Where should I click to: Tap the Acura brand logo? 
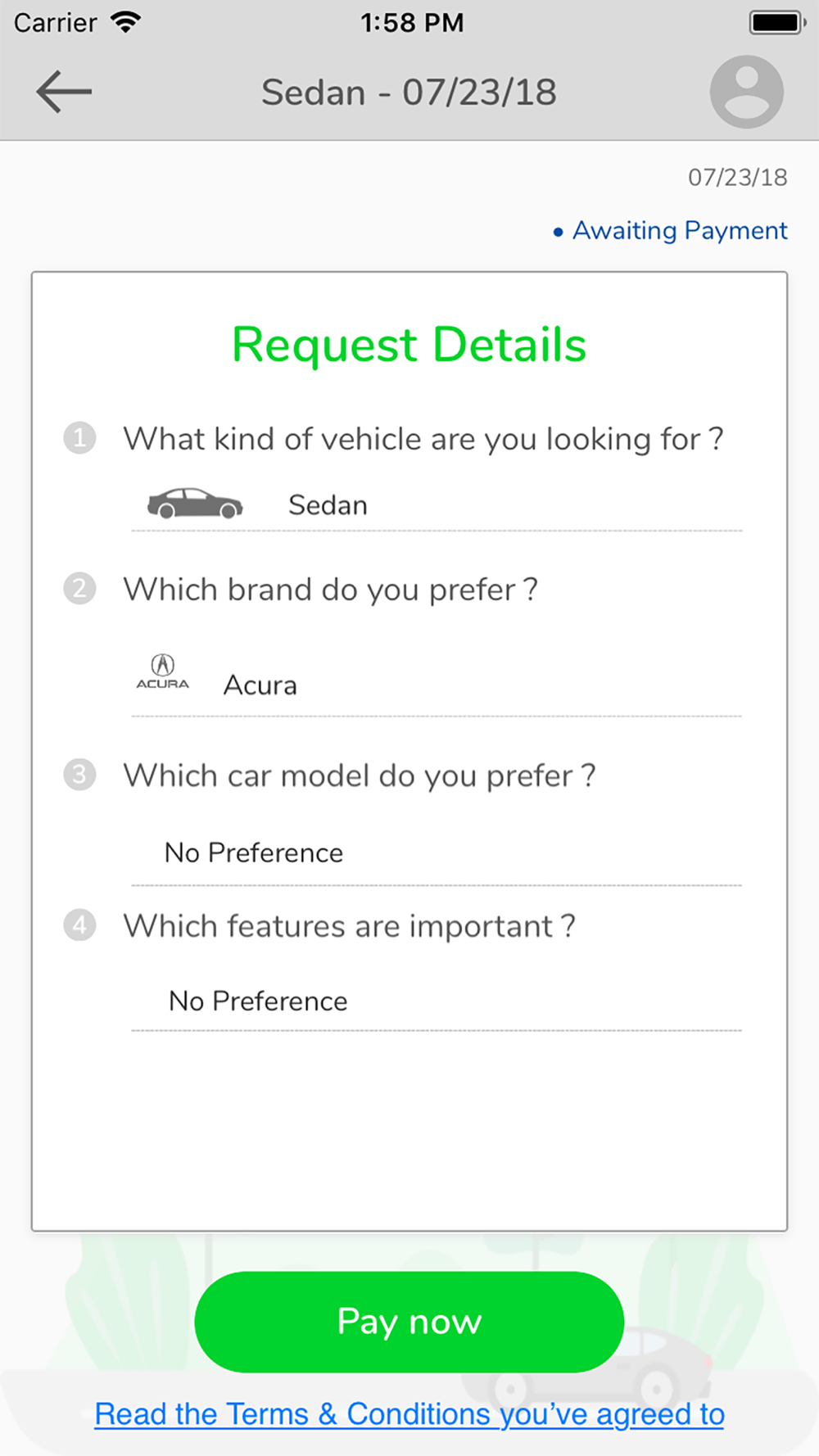coord(162,672)
